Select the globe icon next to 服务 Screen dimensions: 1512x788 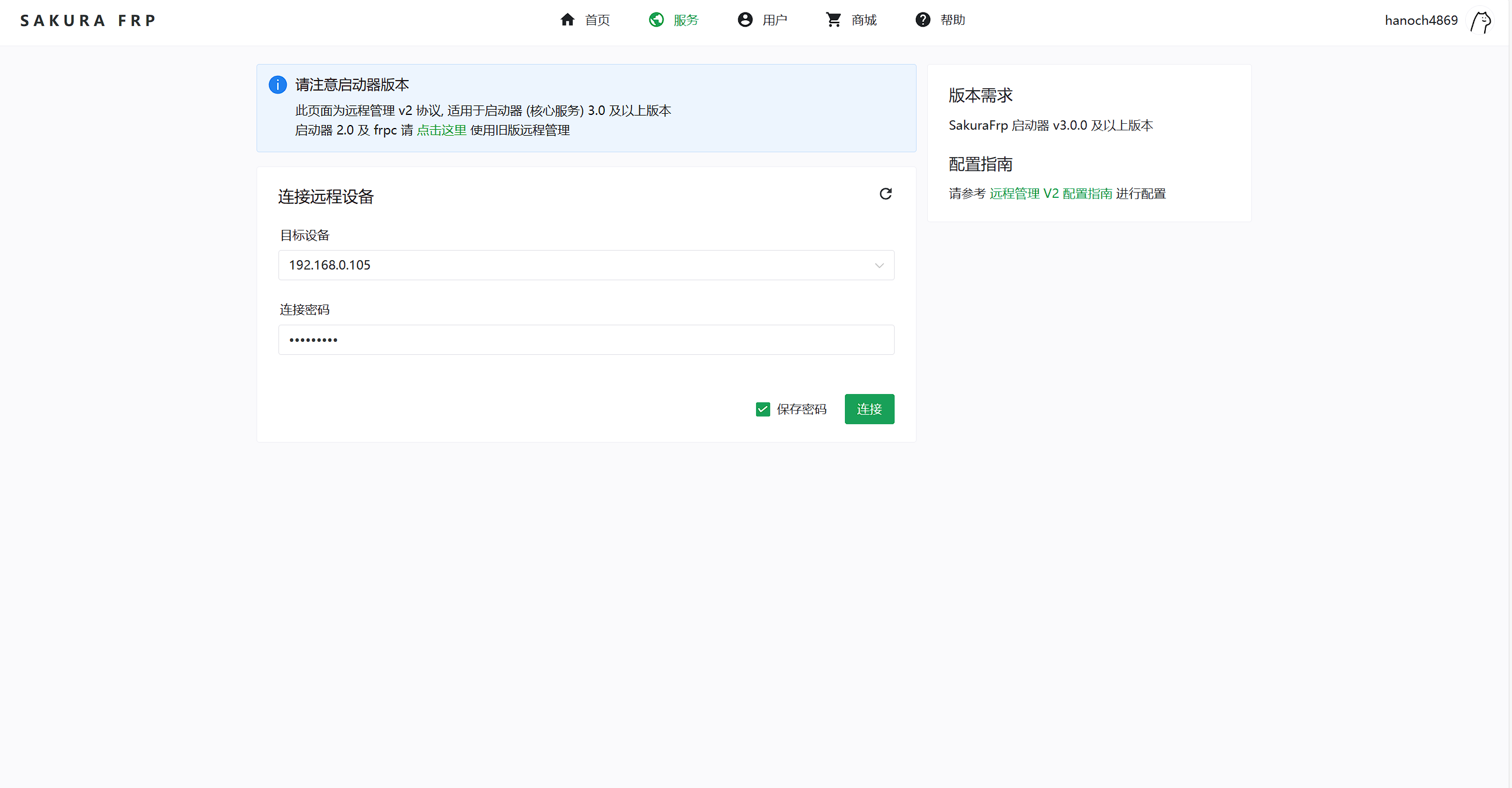point(656,20)
